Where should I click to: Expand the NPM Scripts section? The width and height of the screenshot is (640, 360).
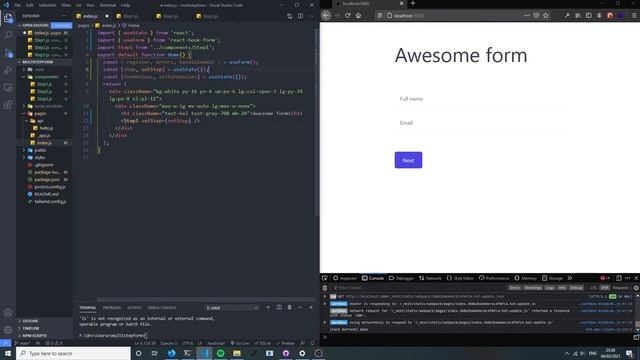tap(33, 336)
